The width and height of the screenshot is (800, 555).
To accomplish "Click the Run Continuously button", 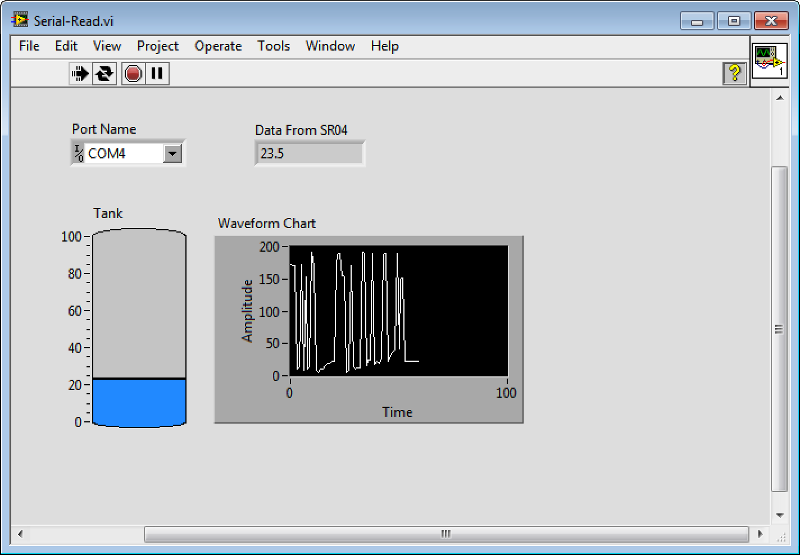I will point(105,74).
